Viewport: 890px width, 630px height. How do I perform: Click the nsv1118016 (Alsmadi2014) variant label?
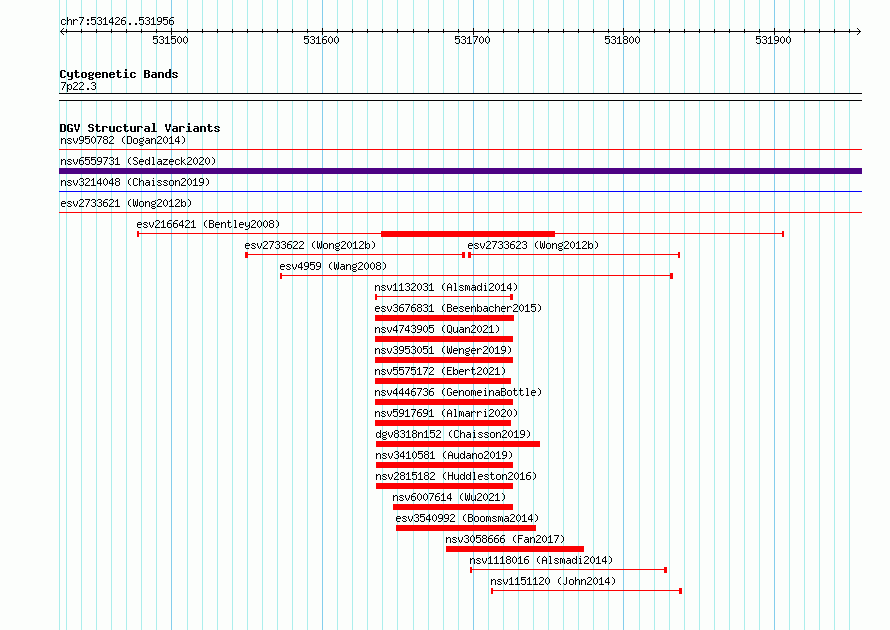coord(541,560)
